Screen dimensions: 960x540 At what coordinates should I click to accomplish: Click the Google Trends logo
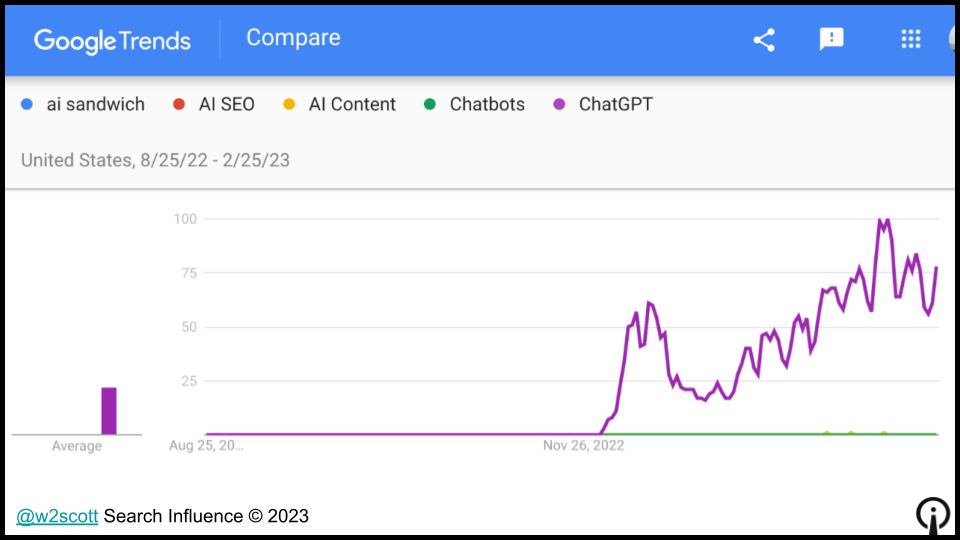(112, 40)
